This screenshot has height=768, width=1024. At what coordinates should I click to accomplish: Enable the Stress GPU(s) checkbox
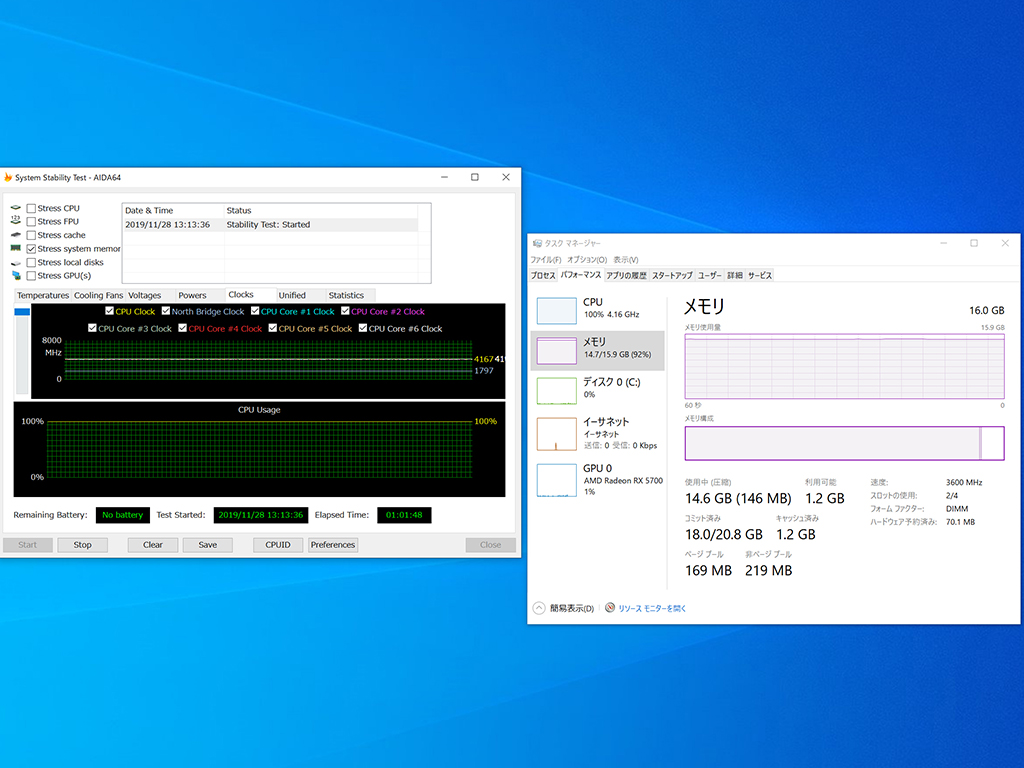pos(31,276)
